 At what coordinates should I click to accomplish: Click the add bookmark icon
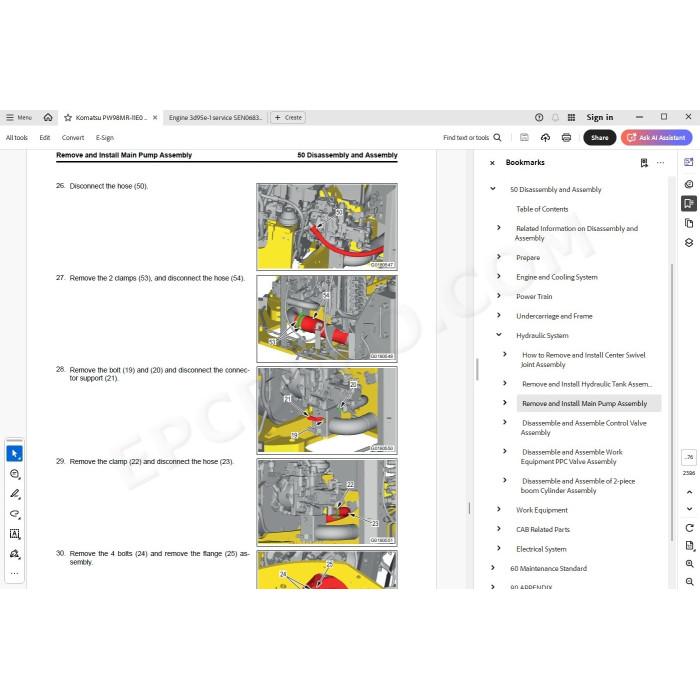click(644, 163)
